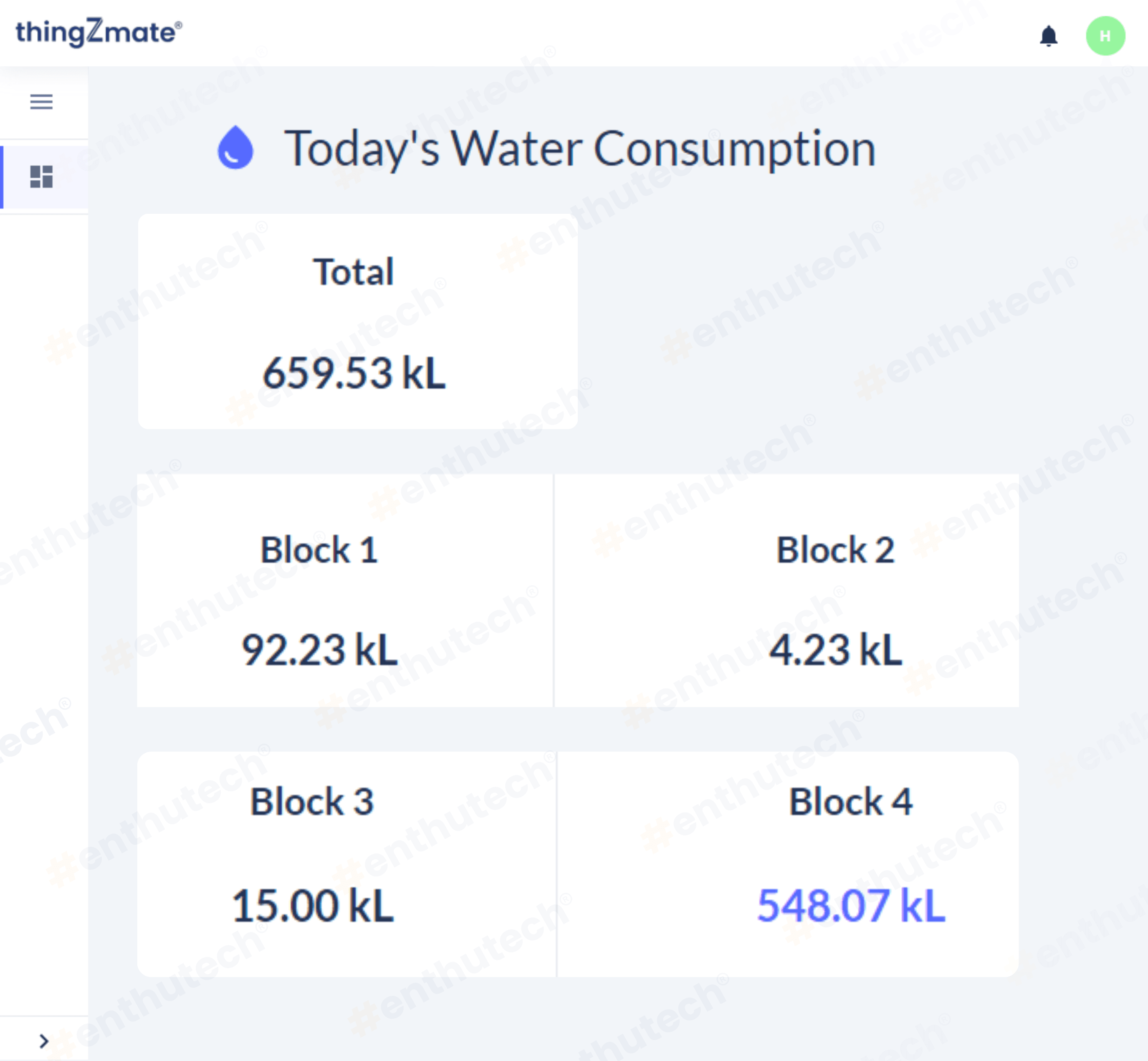The image size is (1148, 1061).
Task: Toggle the hamburger menu icon
Action: point(41,102)
